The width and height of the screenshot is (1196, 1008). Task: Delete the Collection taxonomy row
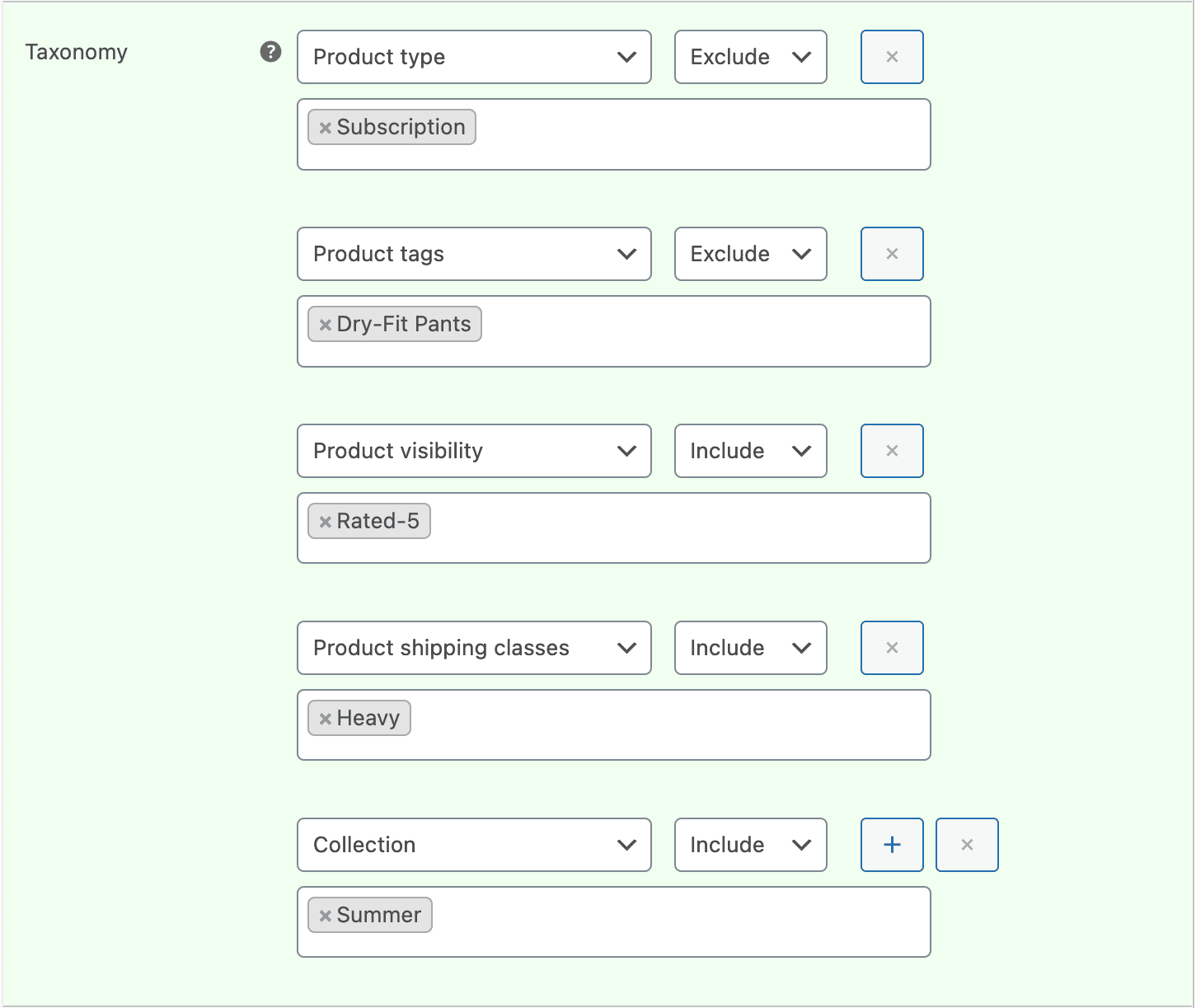click(967, 845)
